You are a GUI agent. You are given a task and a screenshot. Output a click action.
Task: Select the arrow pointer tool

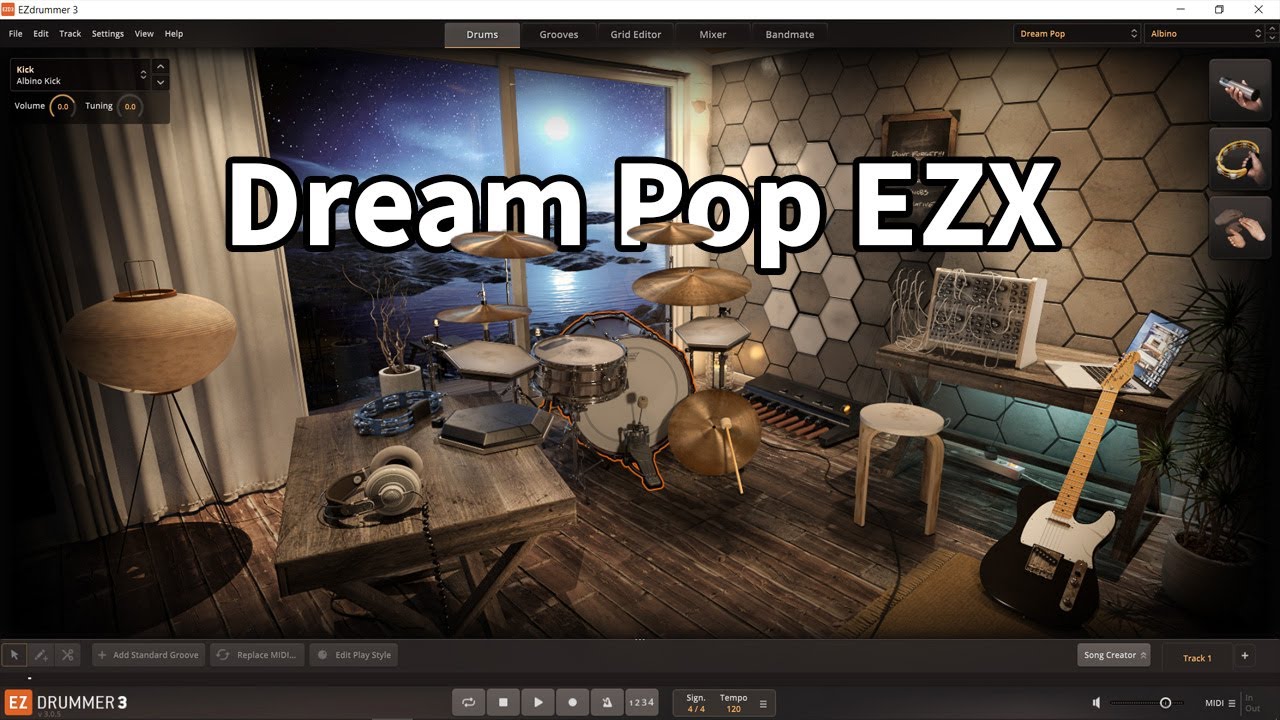click(14, 655)
